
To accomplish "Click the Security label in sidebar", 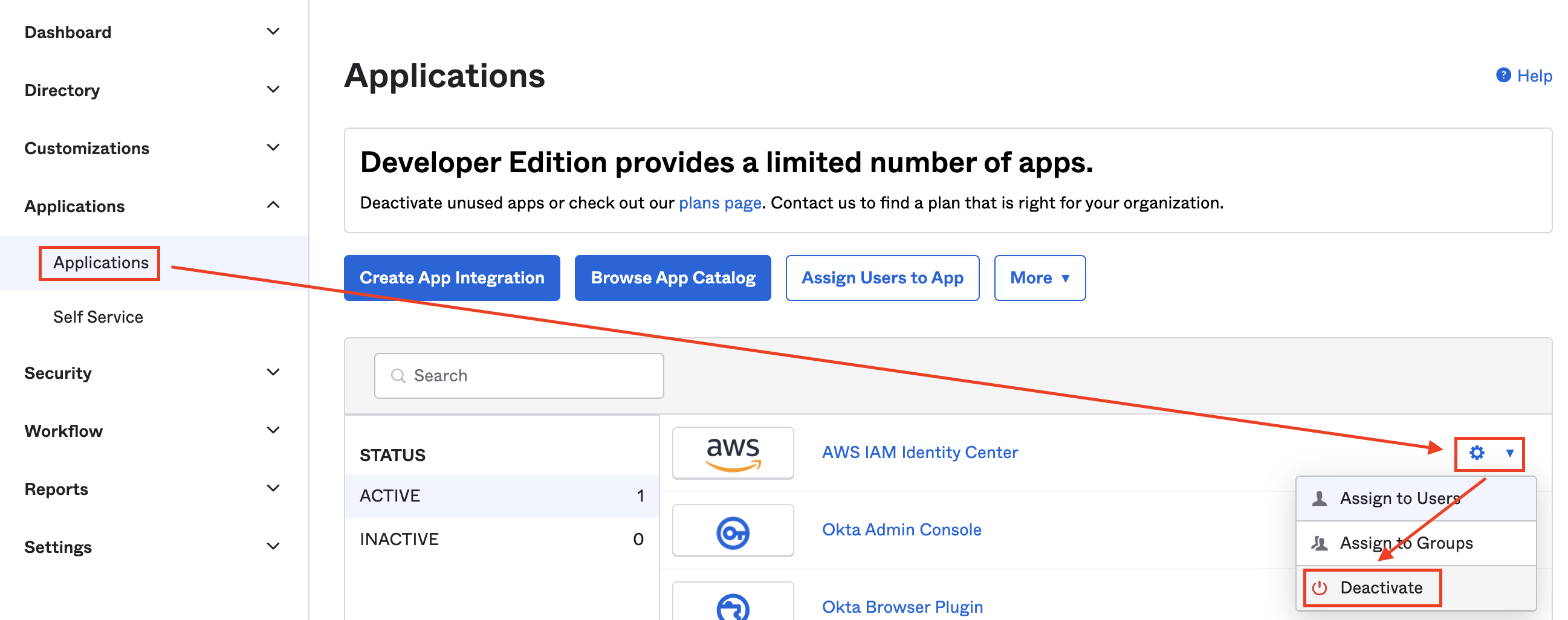I will pos(58,372).
